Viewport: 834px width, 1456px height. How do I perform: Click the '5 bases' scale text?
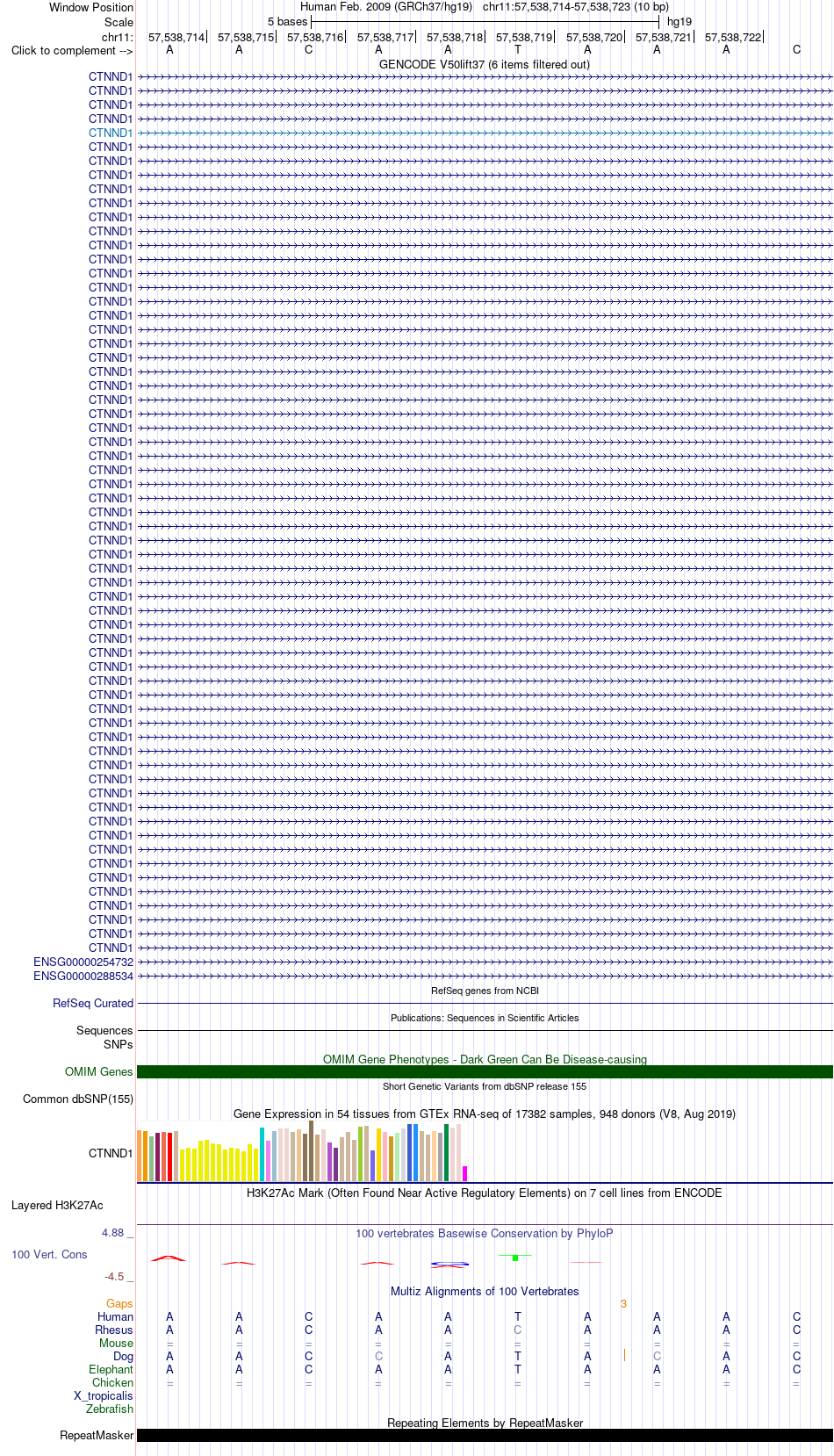[288, 21]
